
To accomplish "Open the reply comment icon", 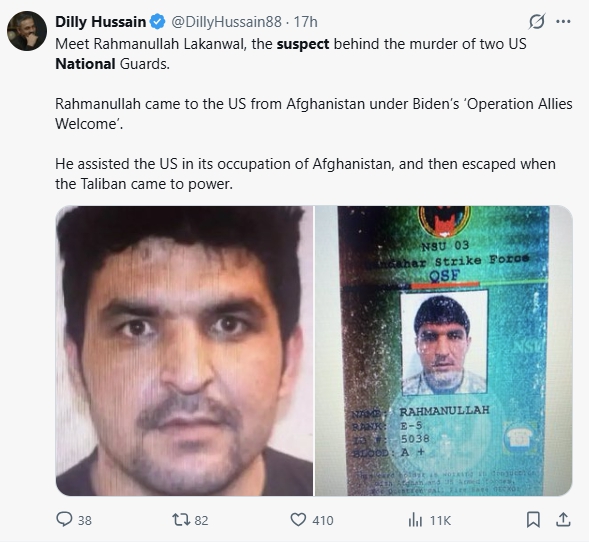I will [64, 519].
